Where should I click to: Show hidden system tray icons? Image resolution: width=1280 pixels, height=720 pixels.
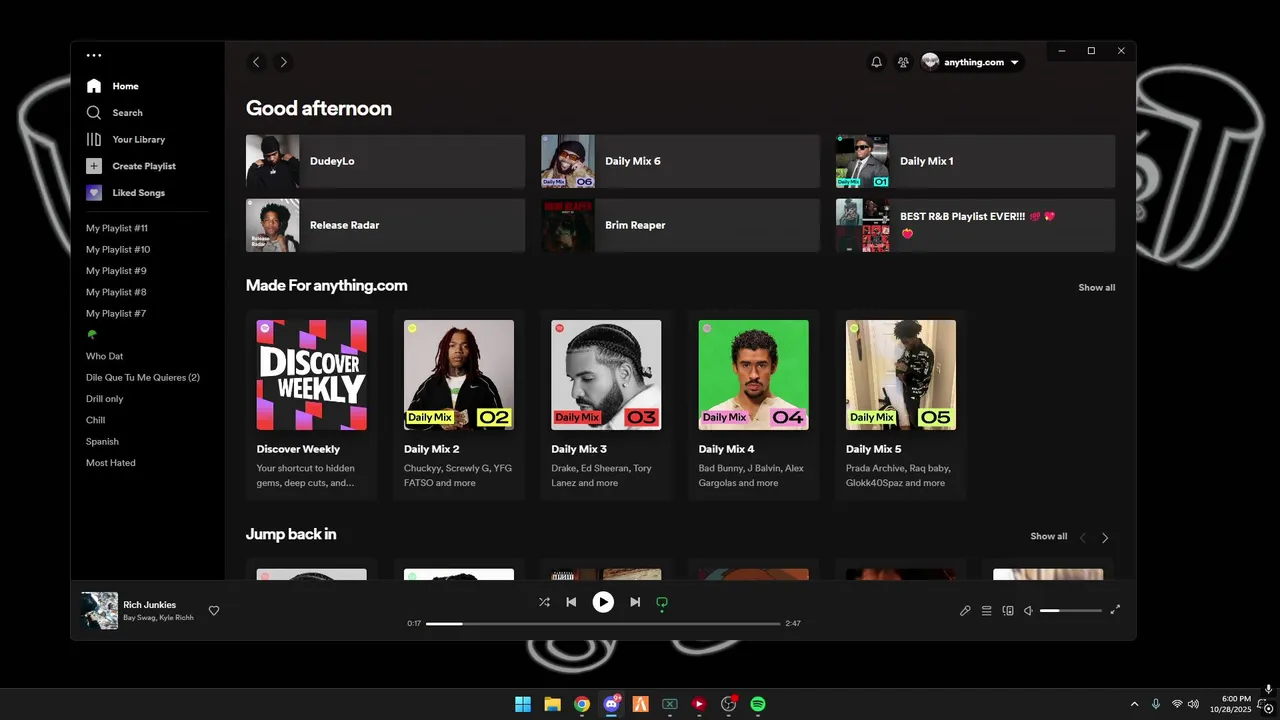[1134, 704]
